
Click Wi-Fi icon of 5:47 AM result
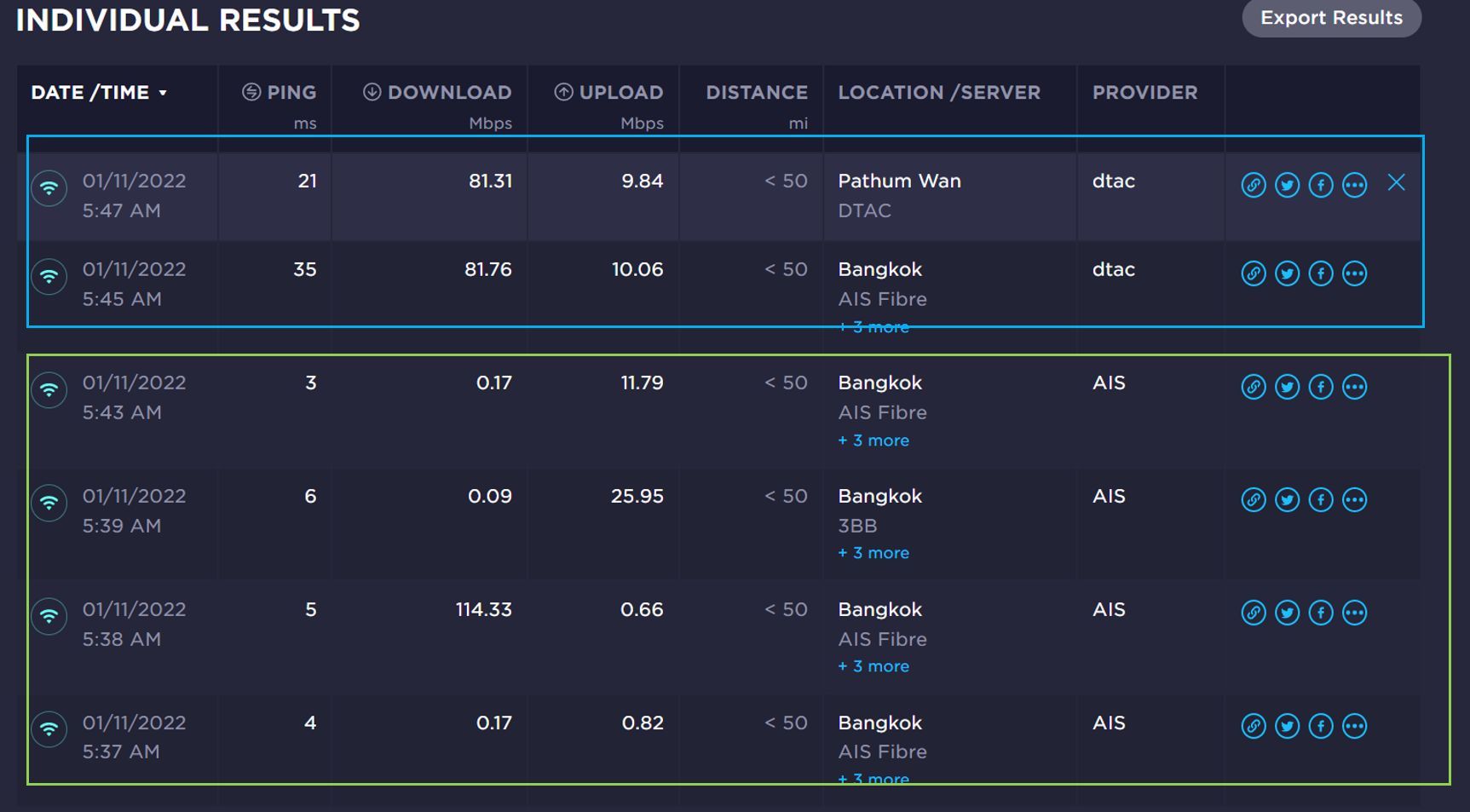(49, 188)
